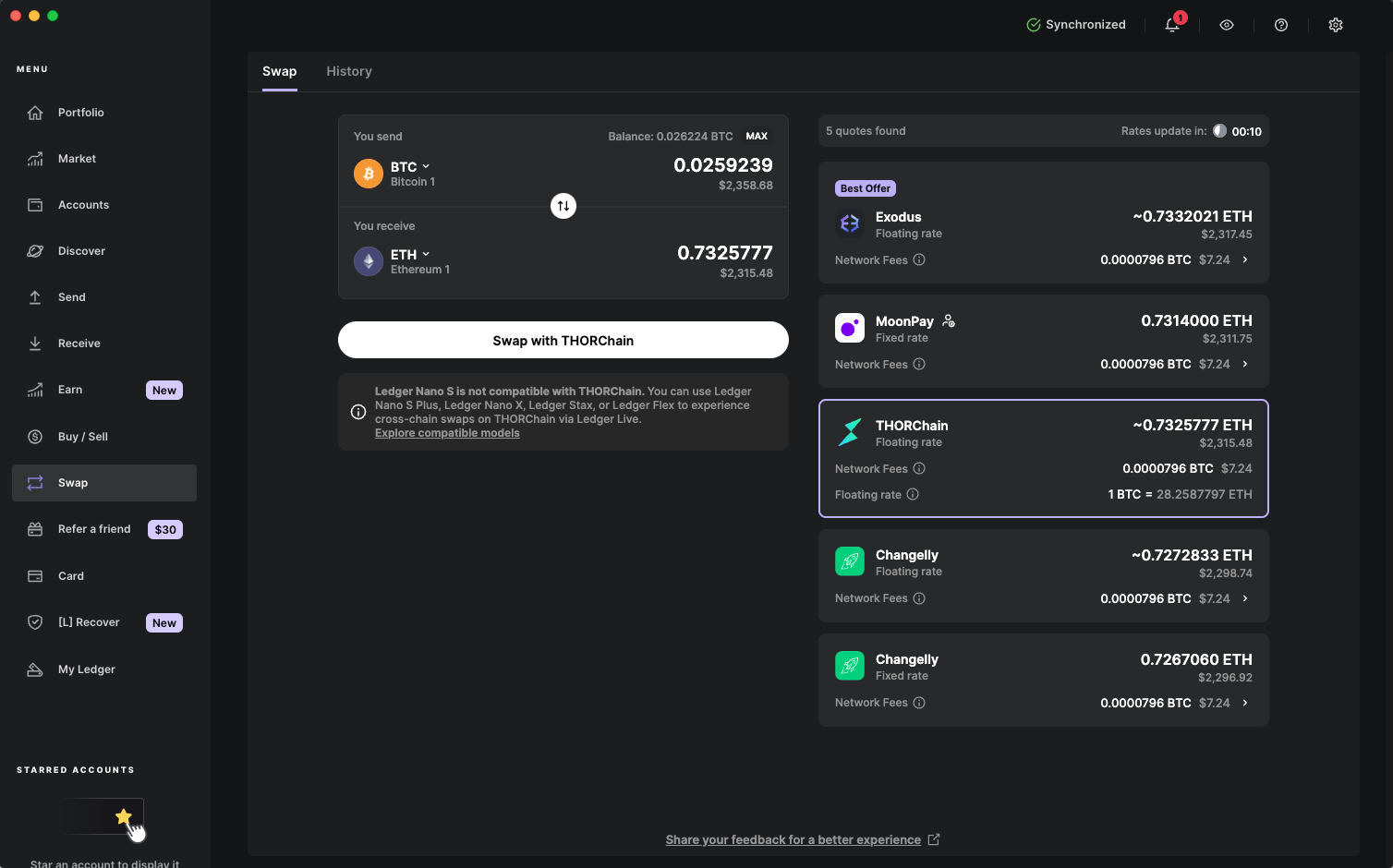
Task: Click the swap direction arrows between BTC and ETH
Action: click(x=563, y=205)
